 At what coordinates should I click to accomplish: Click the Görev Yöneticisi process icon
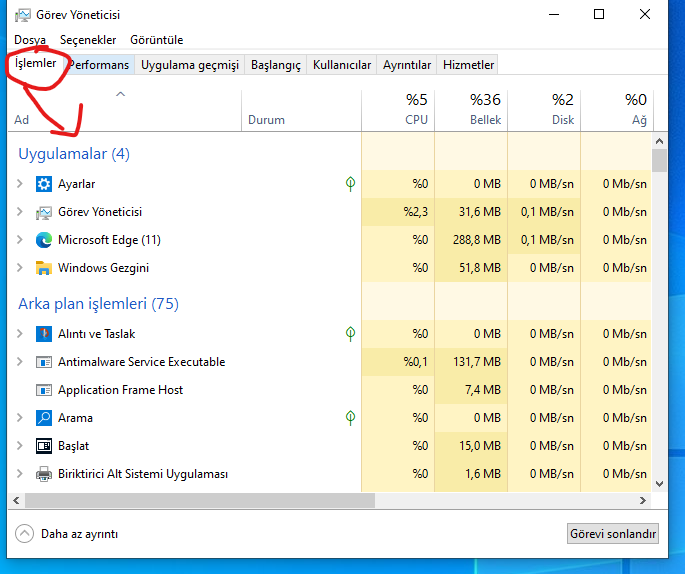tap(44, 212)
